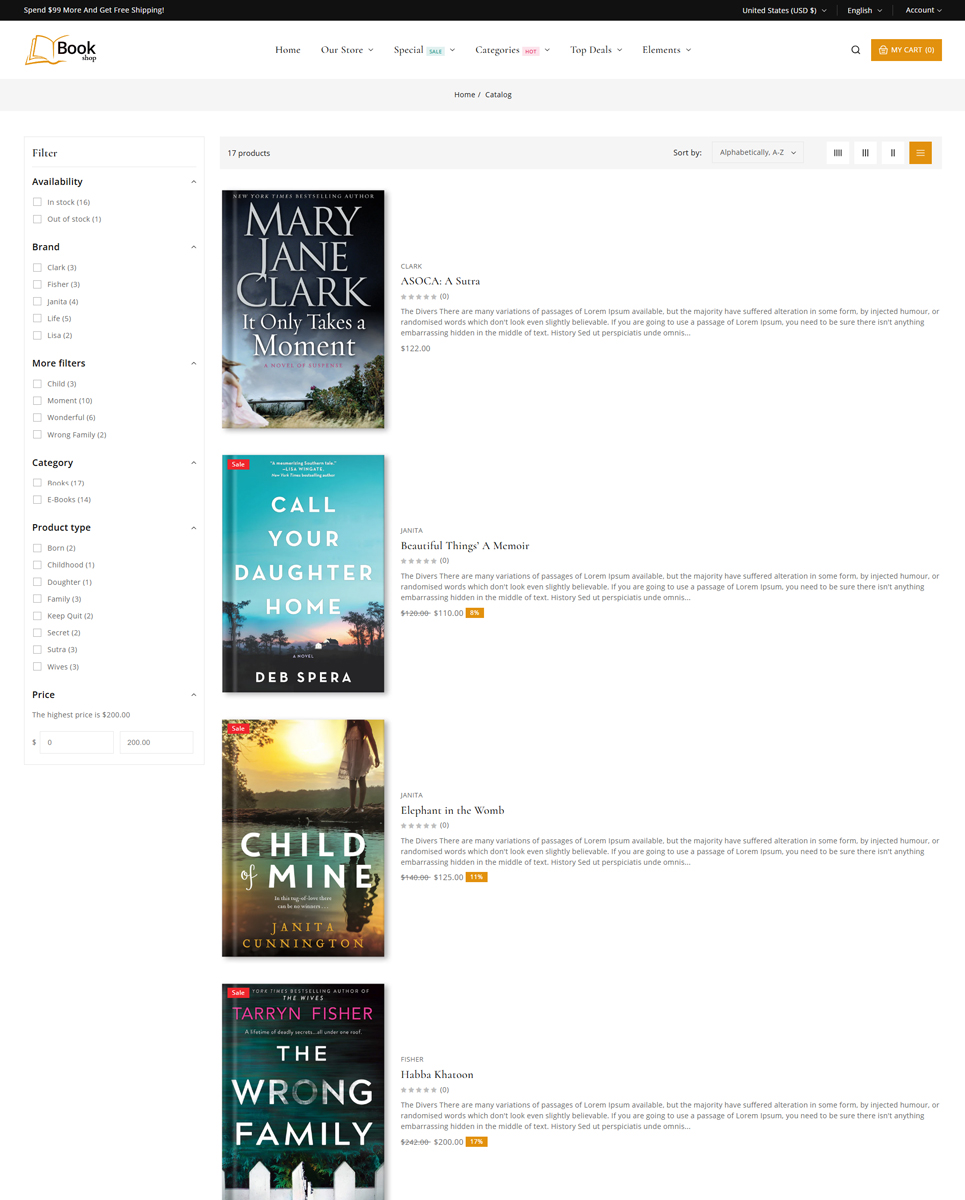
Task: Open the search magnifier icon
Action: (x=855, y=50)
